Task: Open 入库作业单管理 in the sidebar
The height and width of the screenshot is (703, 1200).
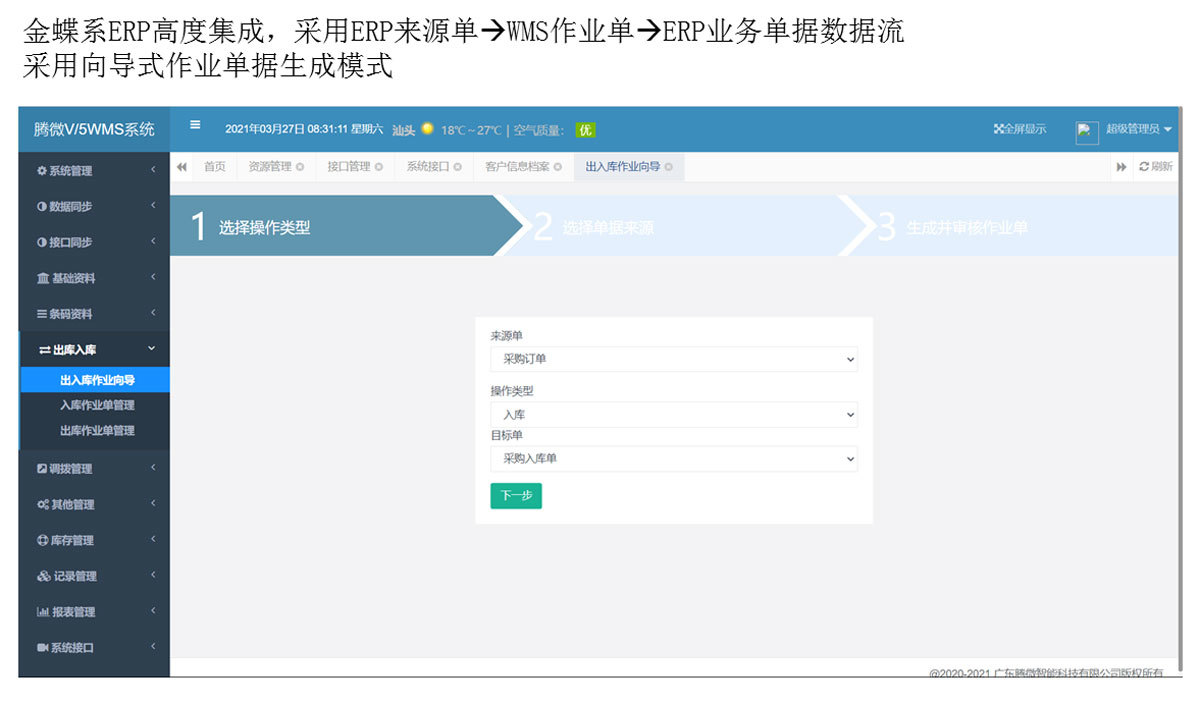Action: (x=97, y=405)
